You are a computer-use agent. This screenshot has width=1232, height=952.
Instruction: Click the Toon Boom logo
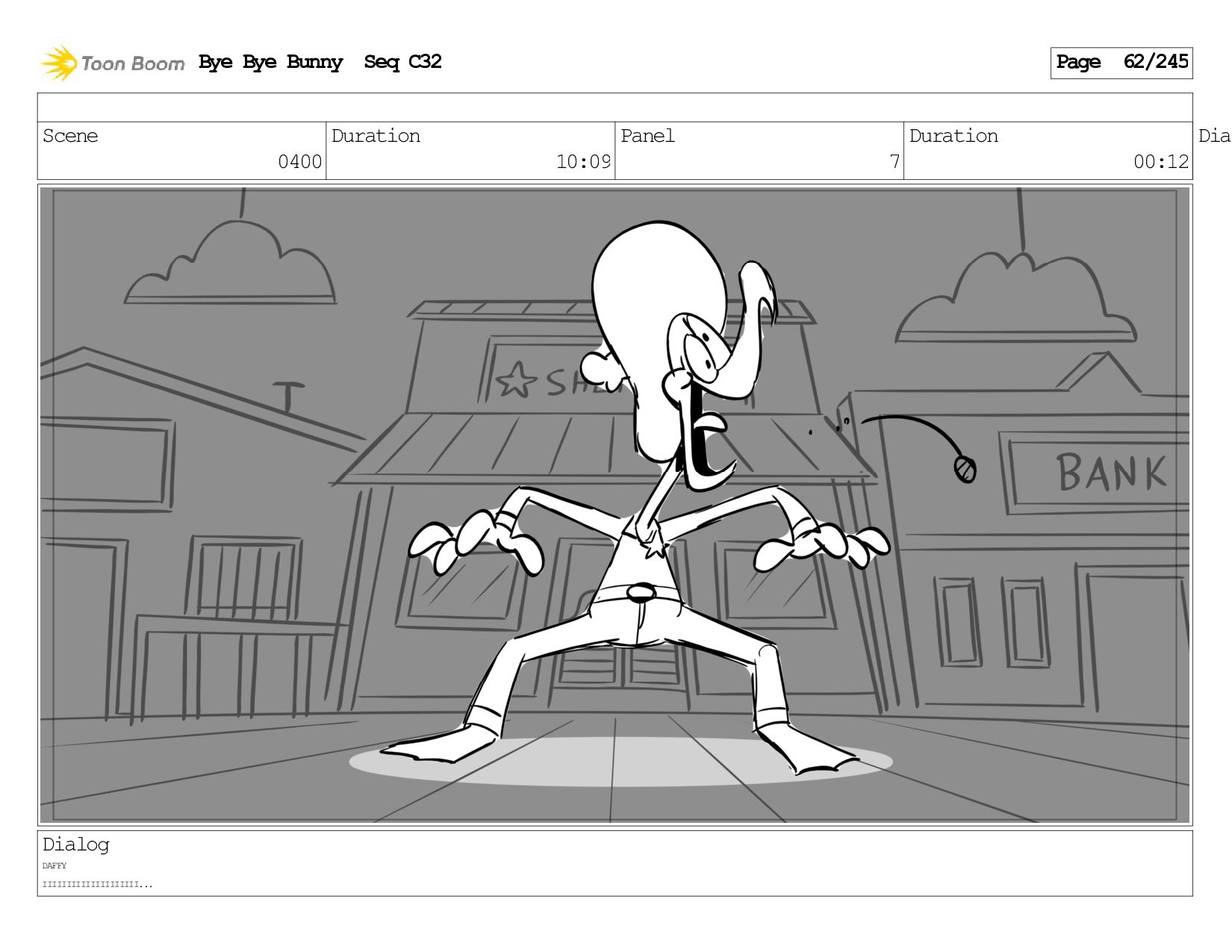pos(112,63)
